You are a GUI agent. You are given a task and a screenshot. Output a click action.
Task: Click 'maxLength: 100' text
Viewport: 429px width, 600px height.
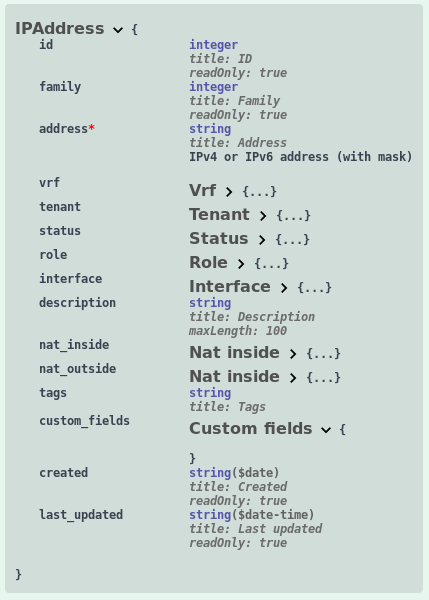tap(238, 331)
